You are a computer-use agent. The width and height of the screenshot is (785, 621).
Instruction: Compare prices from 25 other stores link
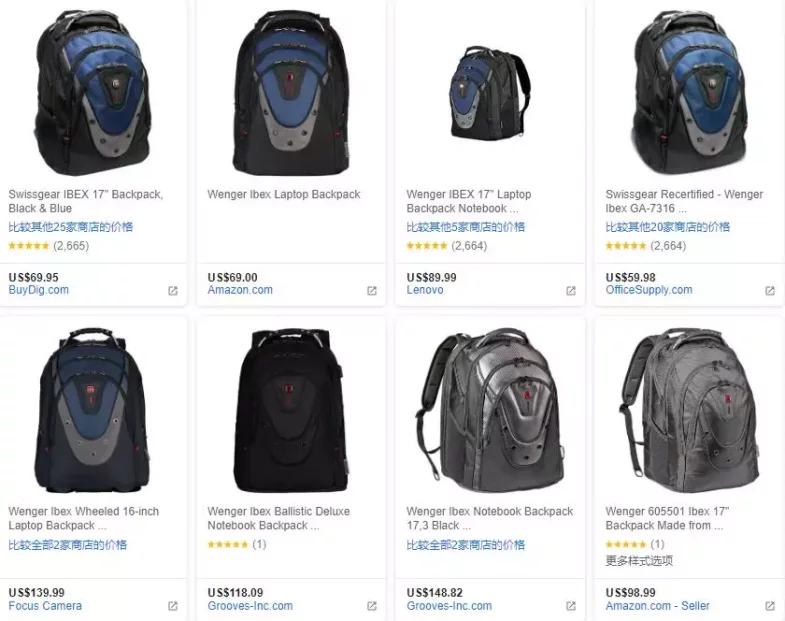coord(71,227)
